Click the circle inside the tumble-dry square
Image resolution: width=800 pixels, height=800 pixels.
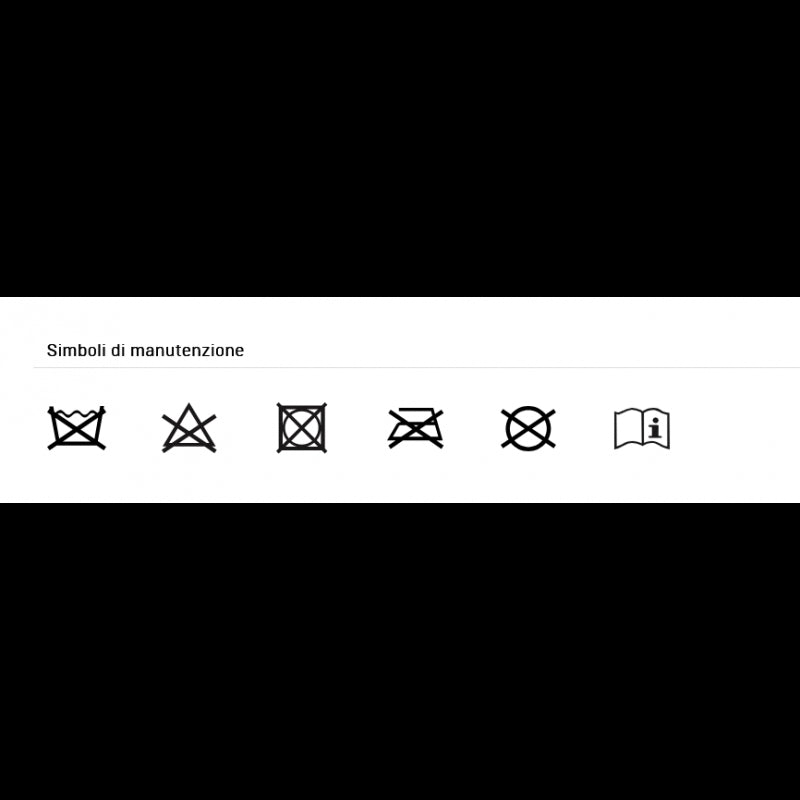[302, 428]
